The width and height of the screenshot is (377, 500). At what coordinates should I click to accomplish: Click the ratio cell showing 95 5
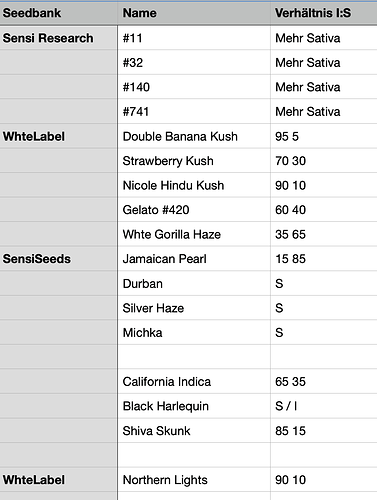(324, 136)
